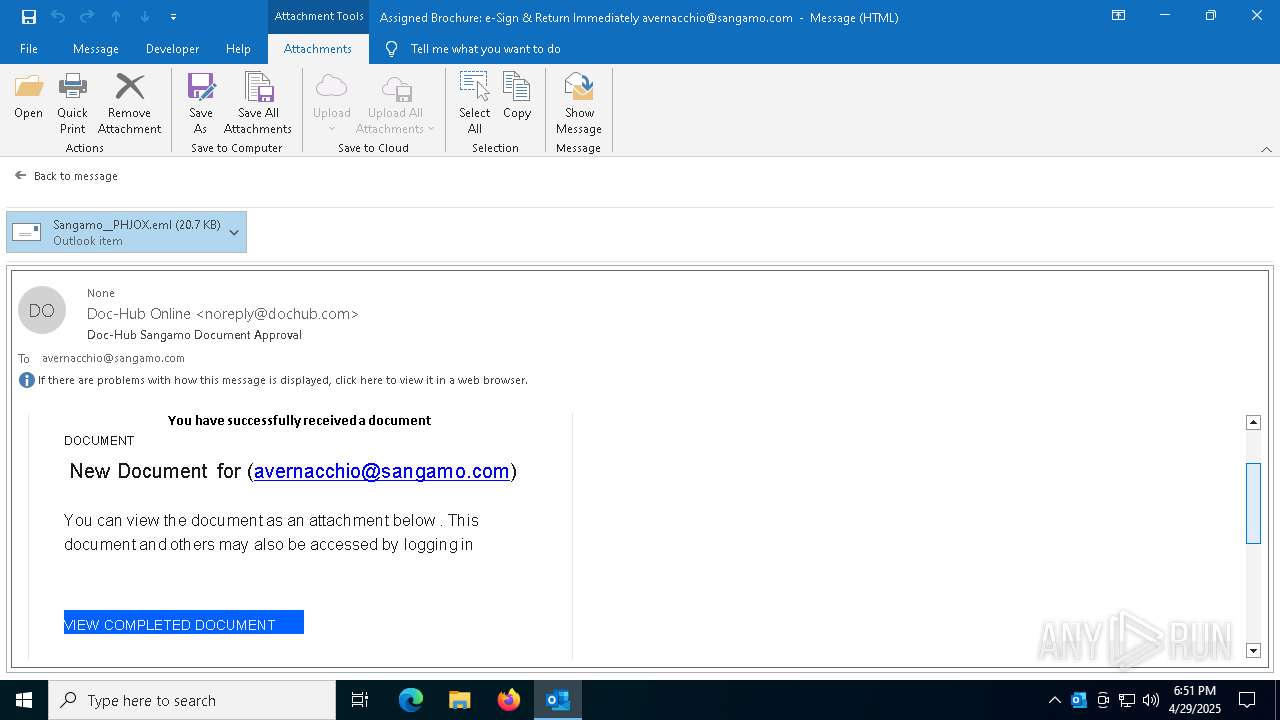Click VIEW COMPLETED DOCUMENT button
1280x720 pixels.
[184, 623]
